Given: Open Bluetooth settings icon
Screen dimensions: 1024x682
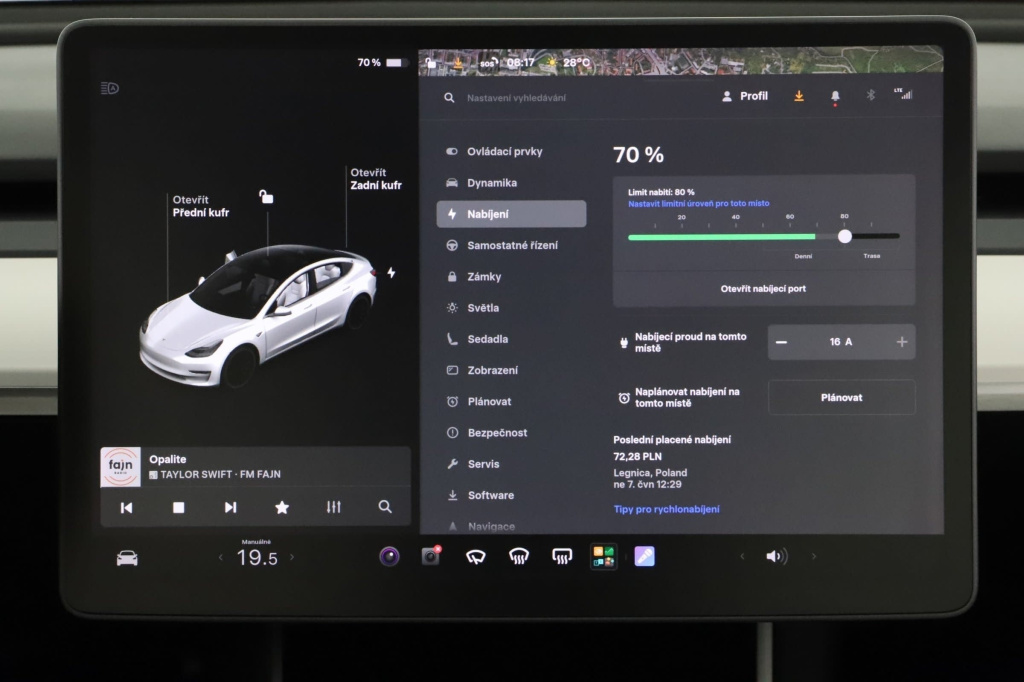Looking at the screenshot, I should pyautogui.click(x=870, y=95).
